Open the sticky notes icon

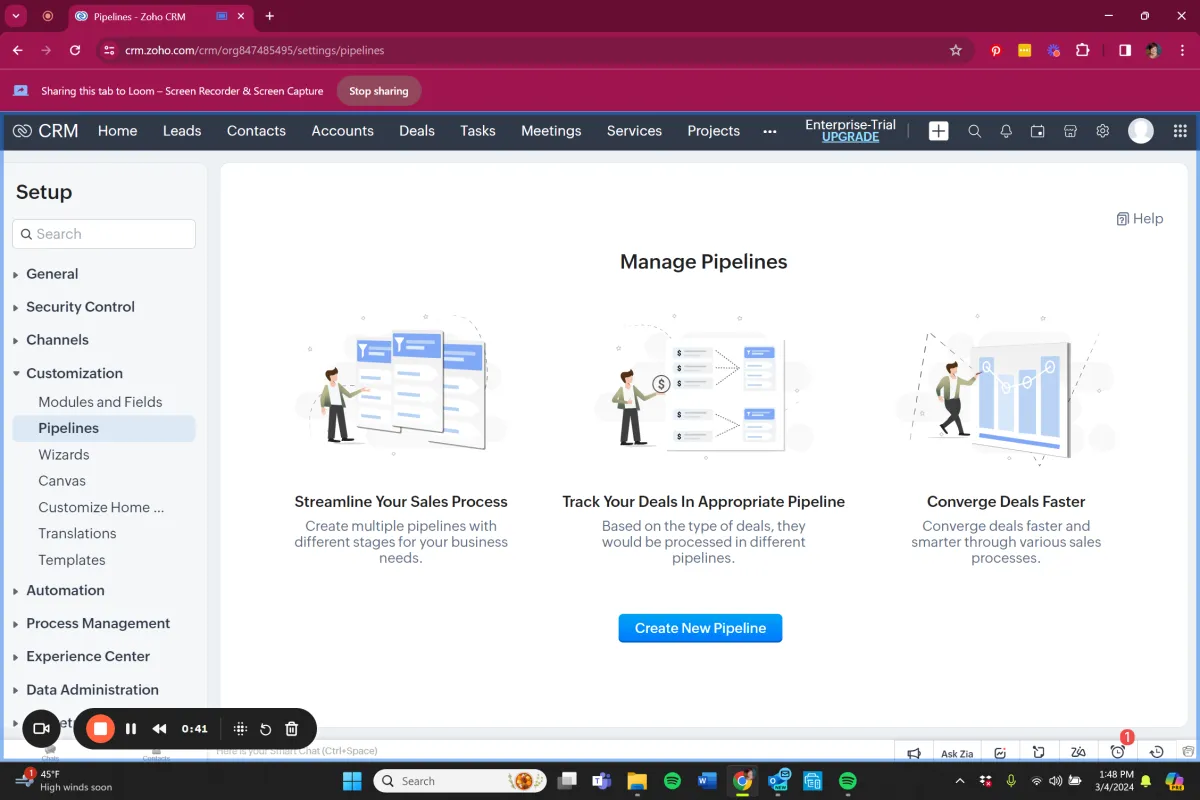pos(1039,753)
